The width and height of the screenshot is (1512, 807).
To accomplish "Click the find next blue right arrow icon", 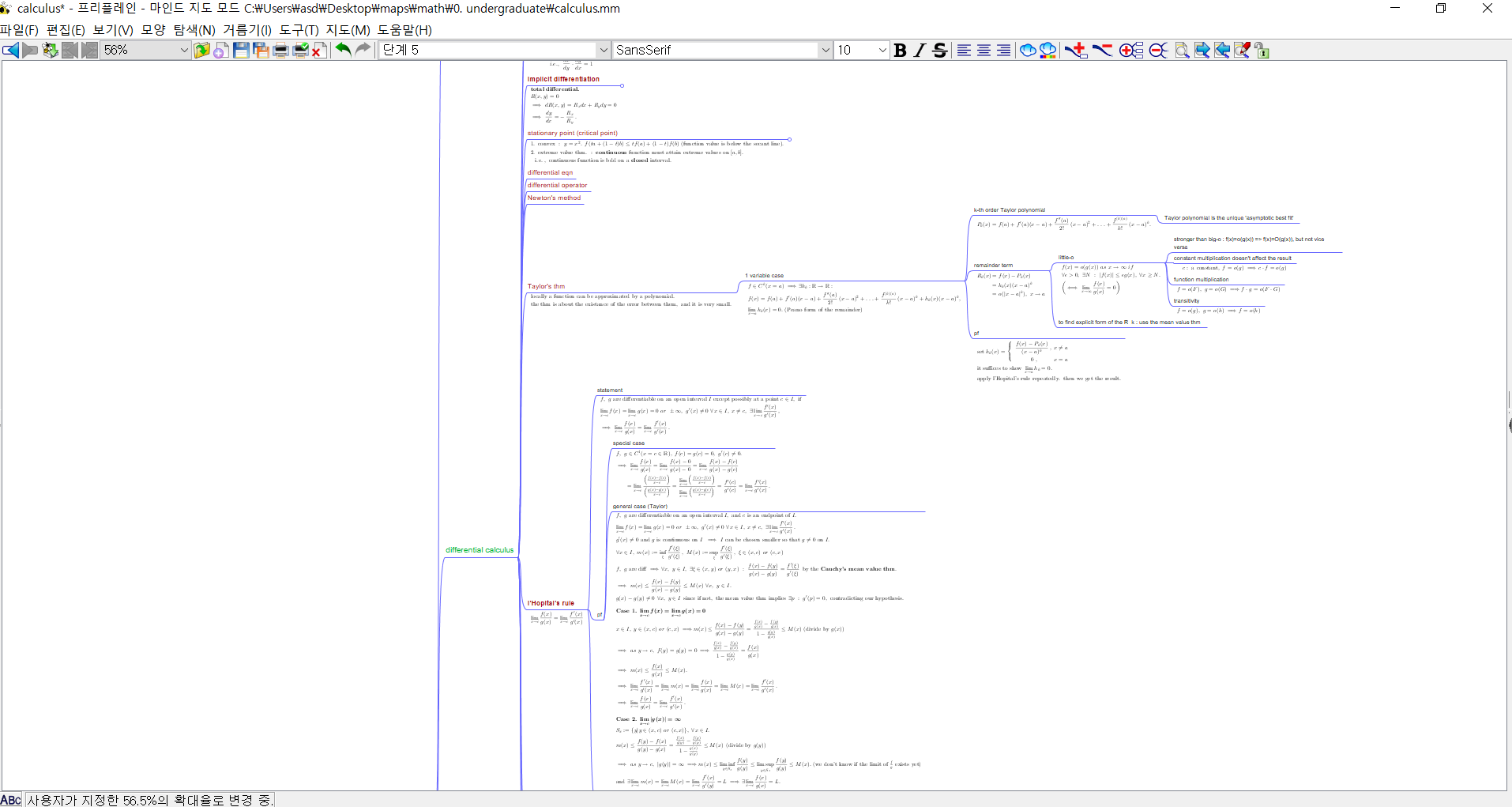I will pyautogui.click(x=1202, y=51).
